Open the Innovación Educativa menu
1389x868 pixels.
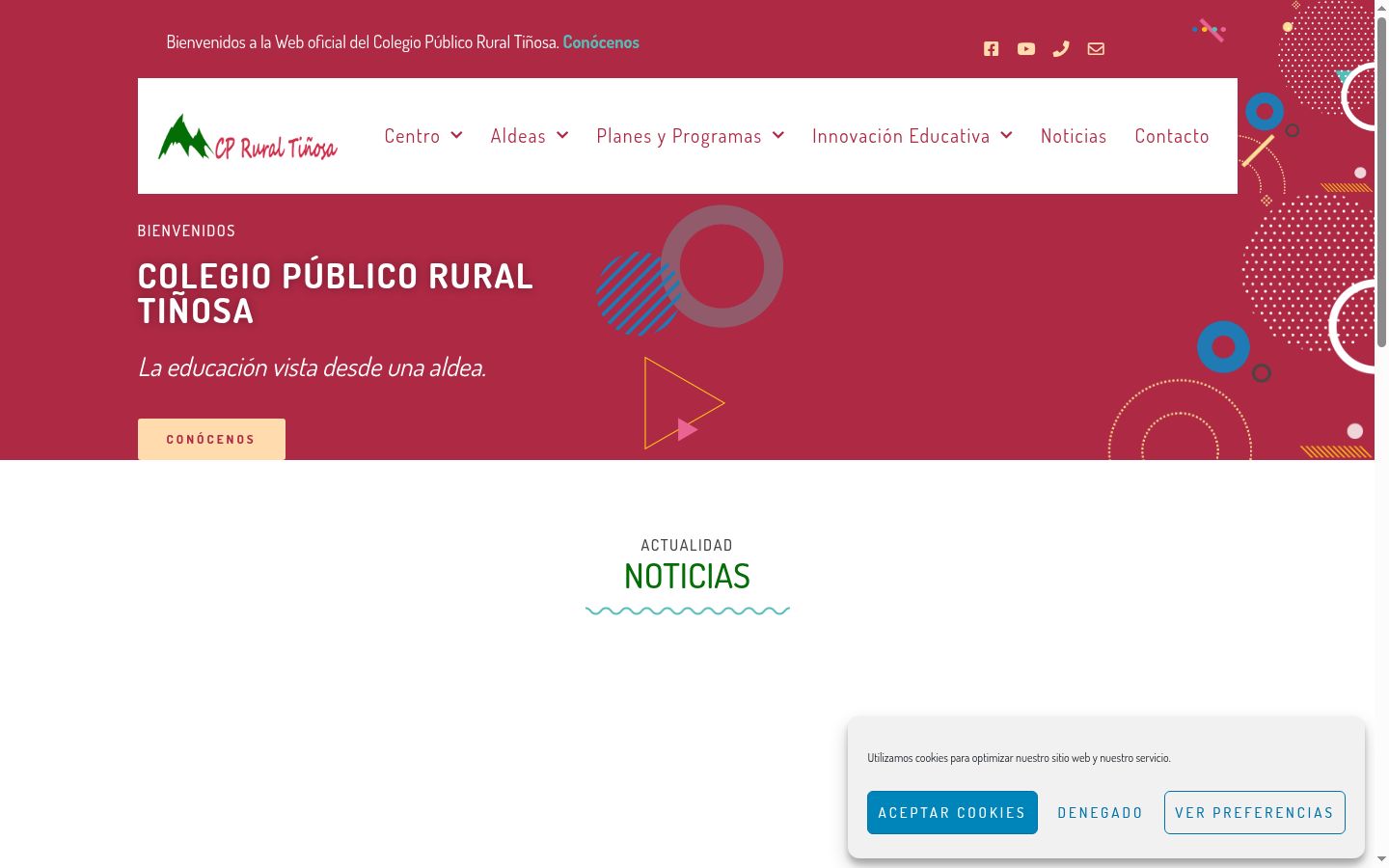[901, 136]
